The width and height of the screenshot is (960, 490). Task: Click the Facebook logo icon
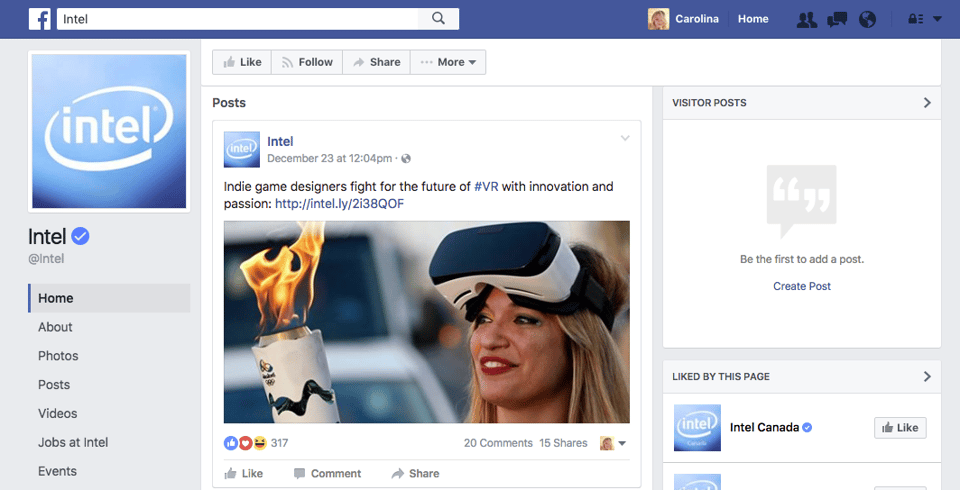point(40,19)
